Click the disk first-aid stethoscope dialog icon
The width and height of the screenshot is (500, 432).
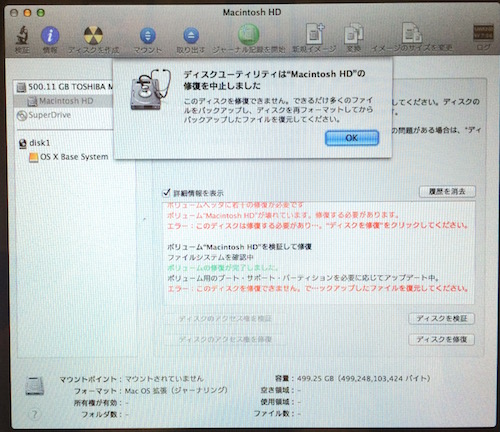[x=150, y=89]
